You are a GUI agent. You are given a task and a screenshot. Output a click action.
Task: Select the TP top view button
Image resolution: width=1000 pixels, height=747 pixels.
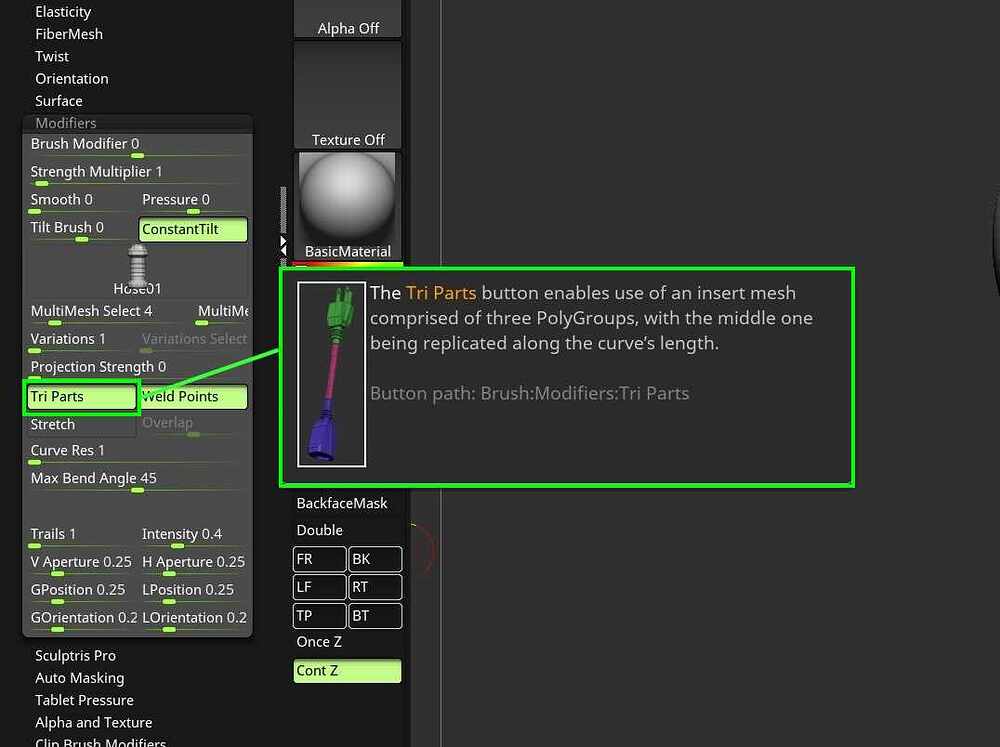tap(320, 616)
